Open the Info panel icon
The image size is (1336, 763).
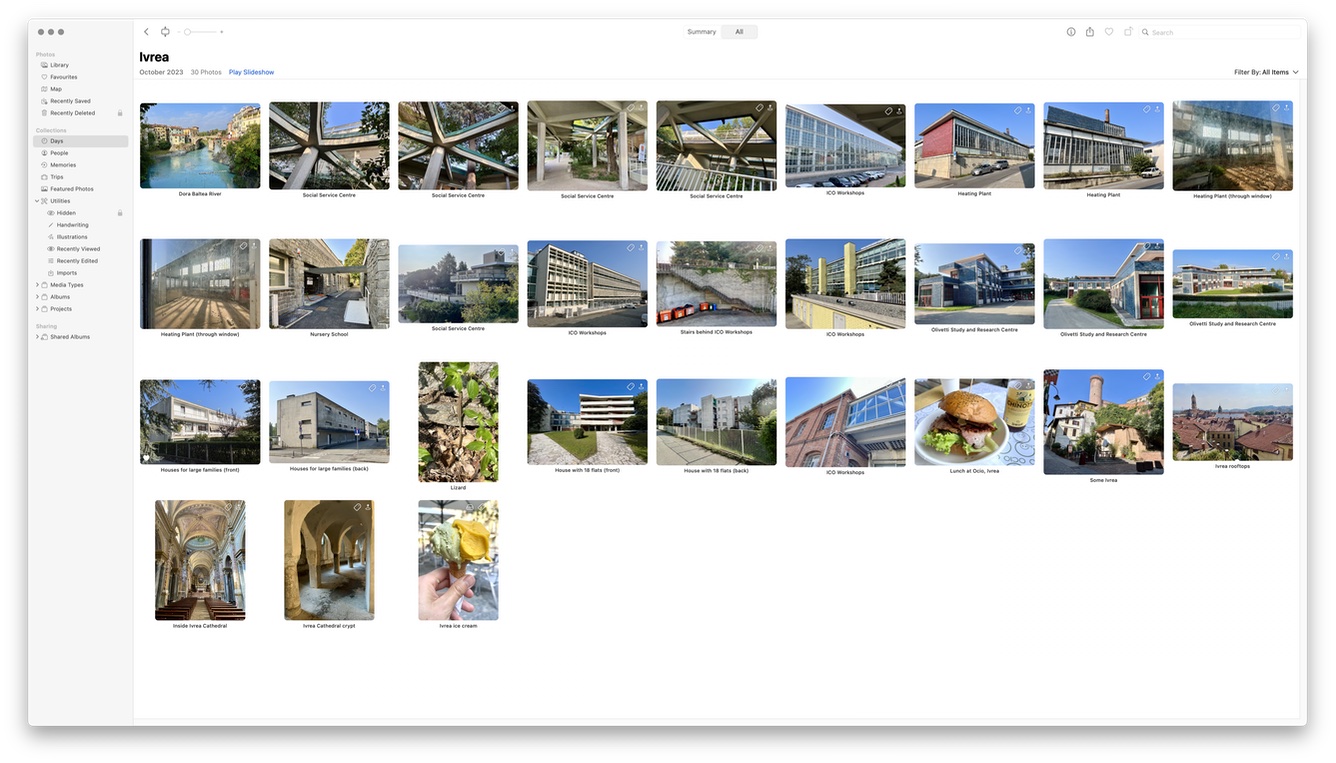(1071, 32)
